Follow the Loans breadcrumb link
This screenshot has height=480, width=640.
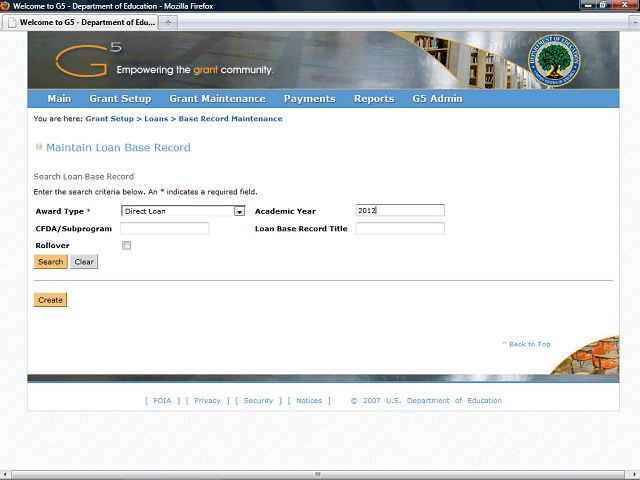(x=156, y=119)
